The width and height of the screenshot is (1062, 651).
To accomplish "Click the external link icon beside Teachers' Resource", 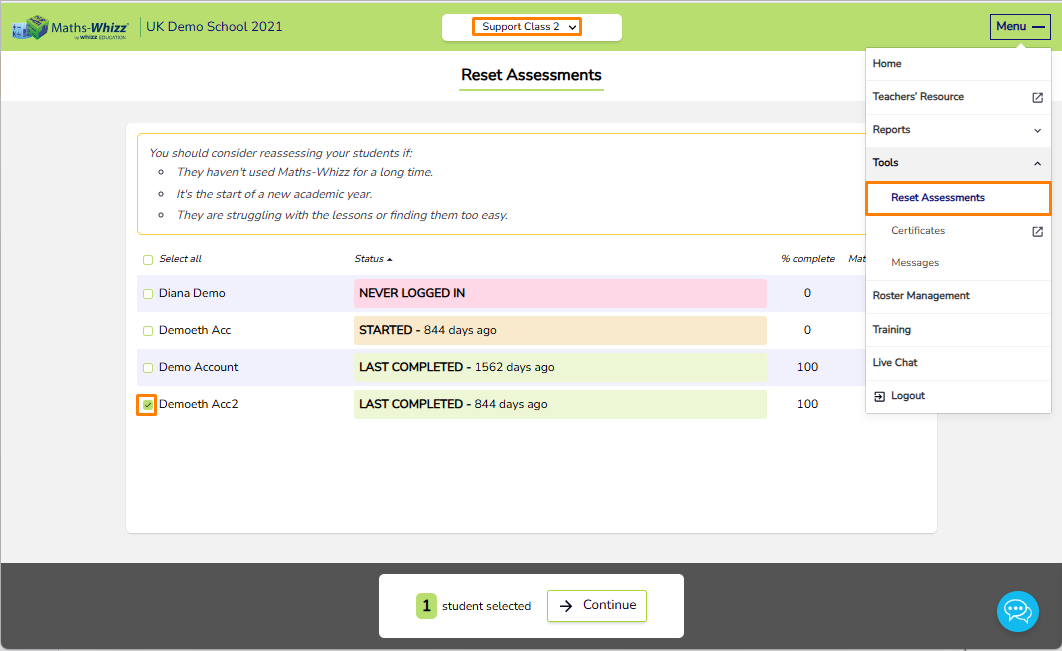I will click(x=1037, y=98).
